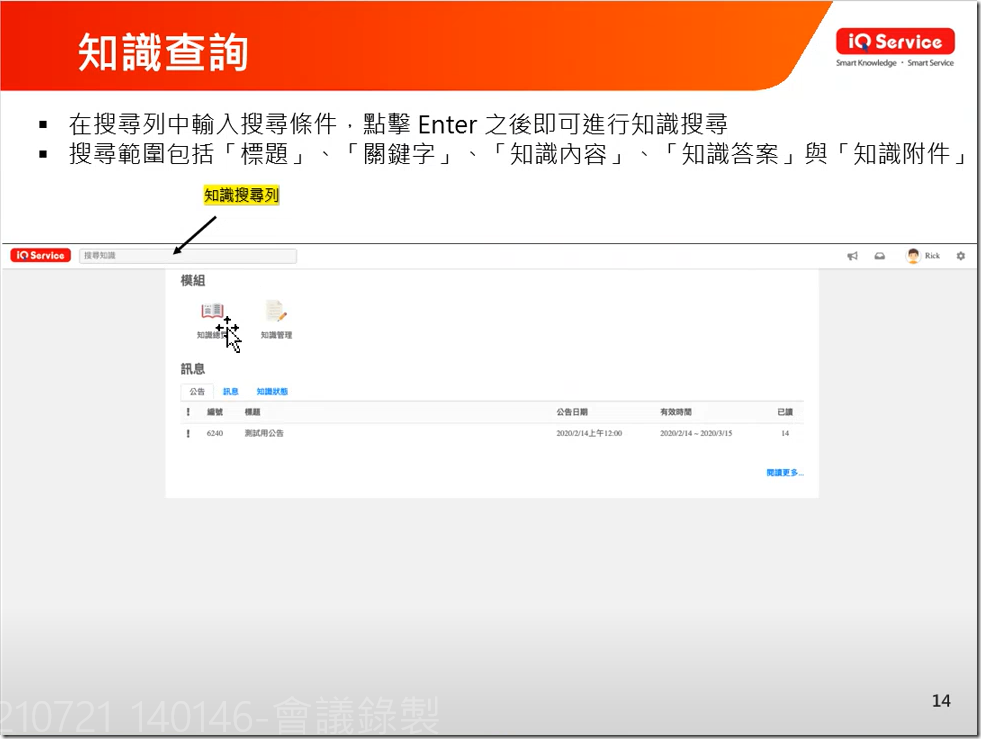Select the 公告 tab
Screen dimensions: 981x739
pos(197,392)
